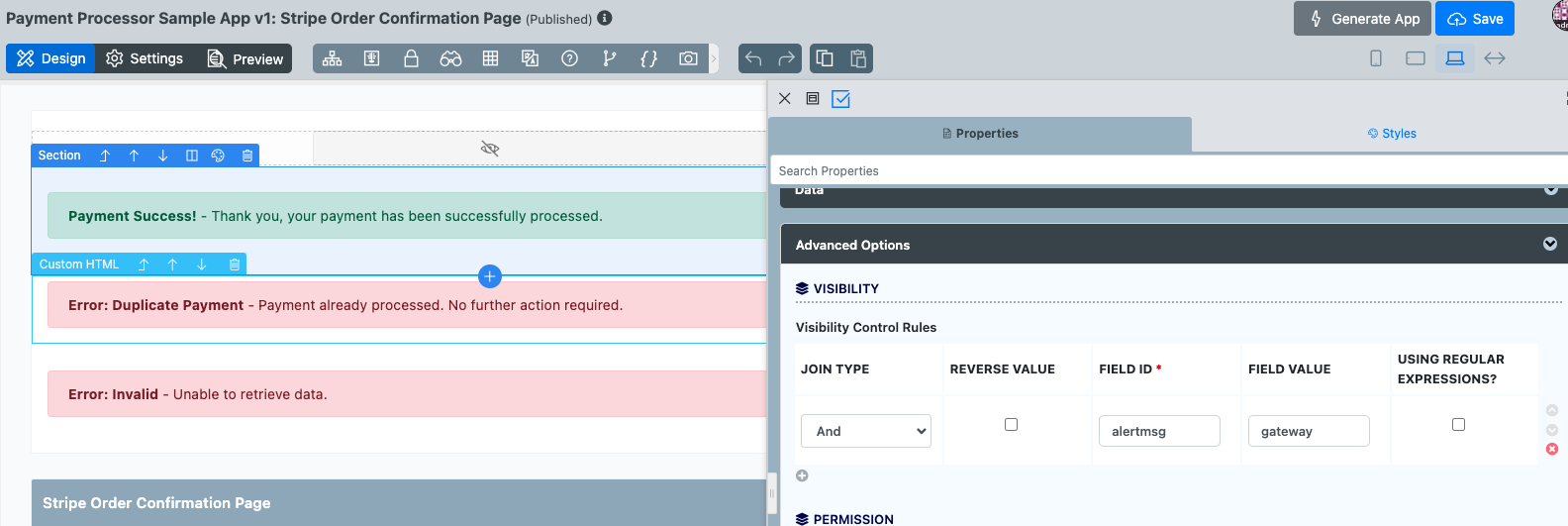
Task: Remove the visibility rule with red X
Action: click(1552, 449)
